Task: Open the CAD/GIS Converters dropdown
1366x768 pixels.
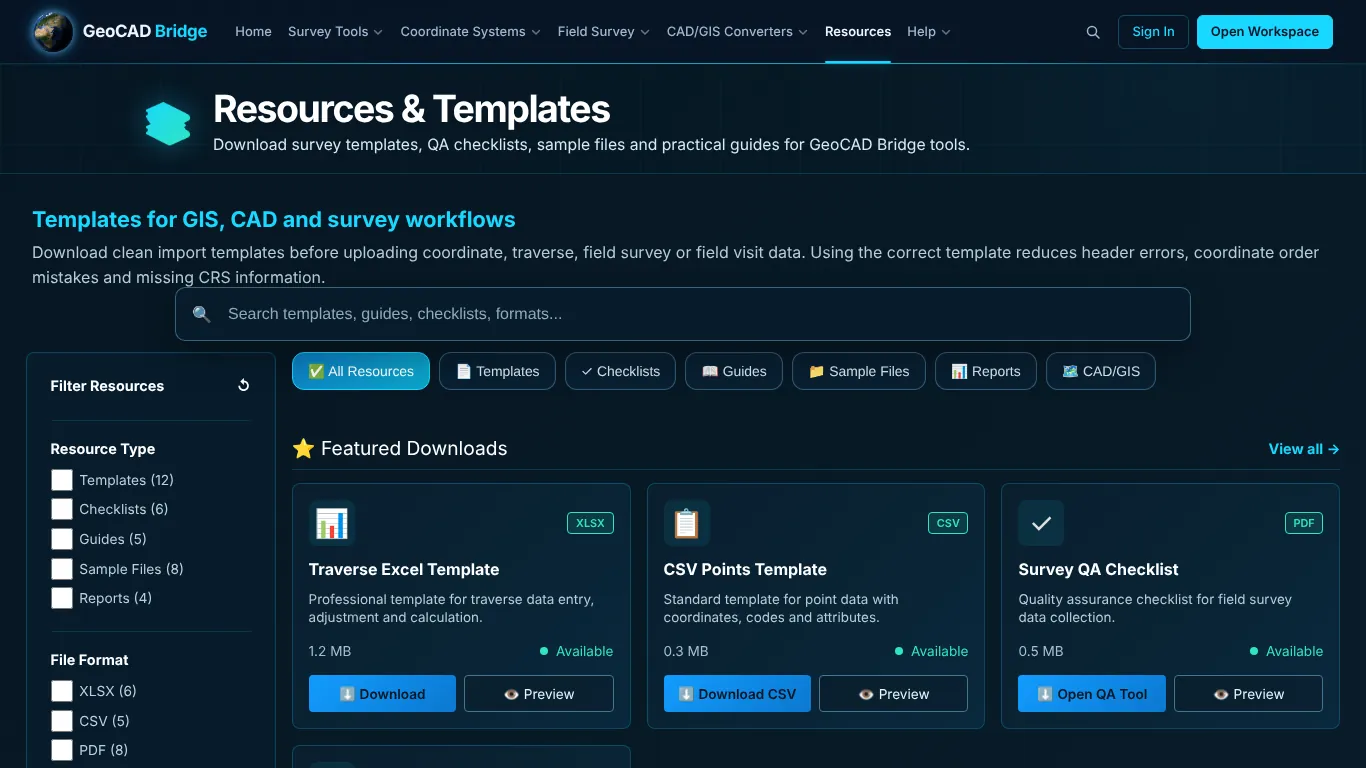Action: (x=737, y=32)
